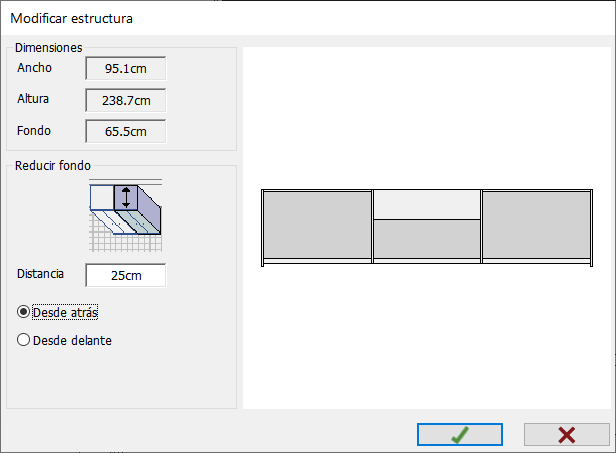Image resolution: width=616 pixels, height=453 pixels.
Task: Click the Distancia field showing 25cm
Action: tap(126, 275)
